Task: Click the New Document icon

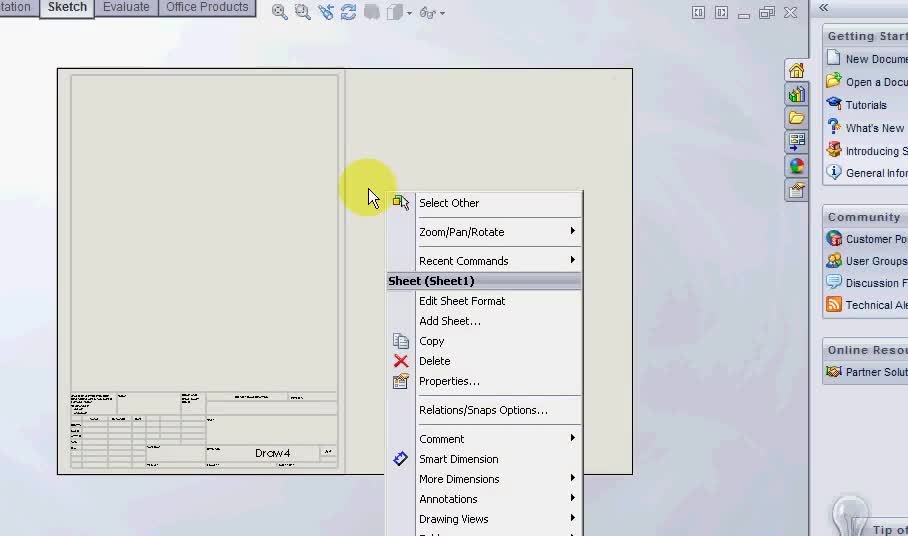Action: [x=834, y=58]
